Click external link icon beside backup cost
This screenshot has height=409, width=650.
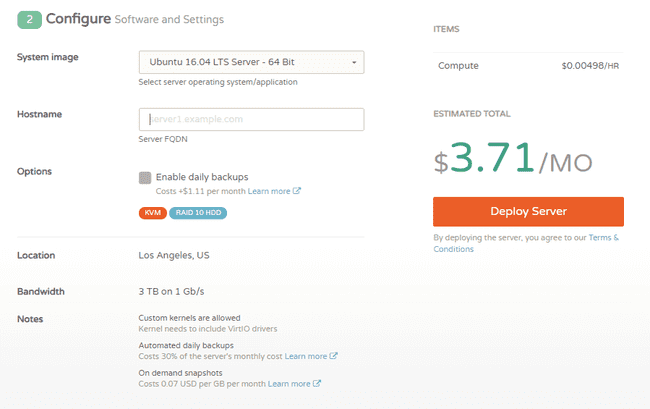point(296,191)
